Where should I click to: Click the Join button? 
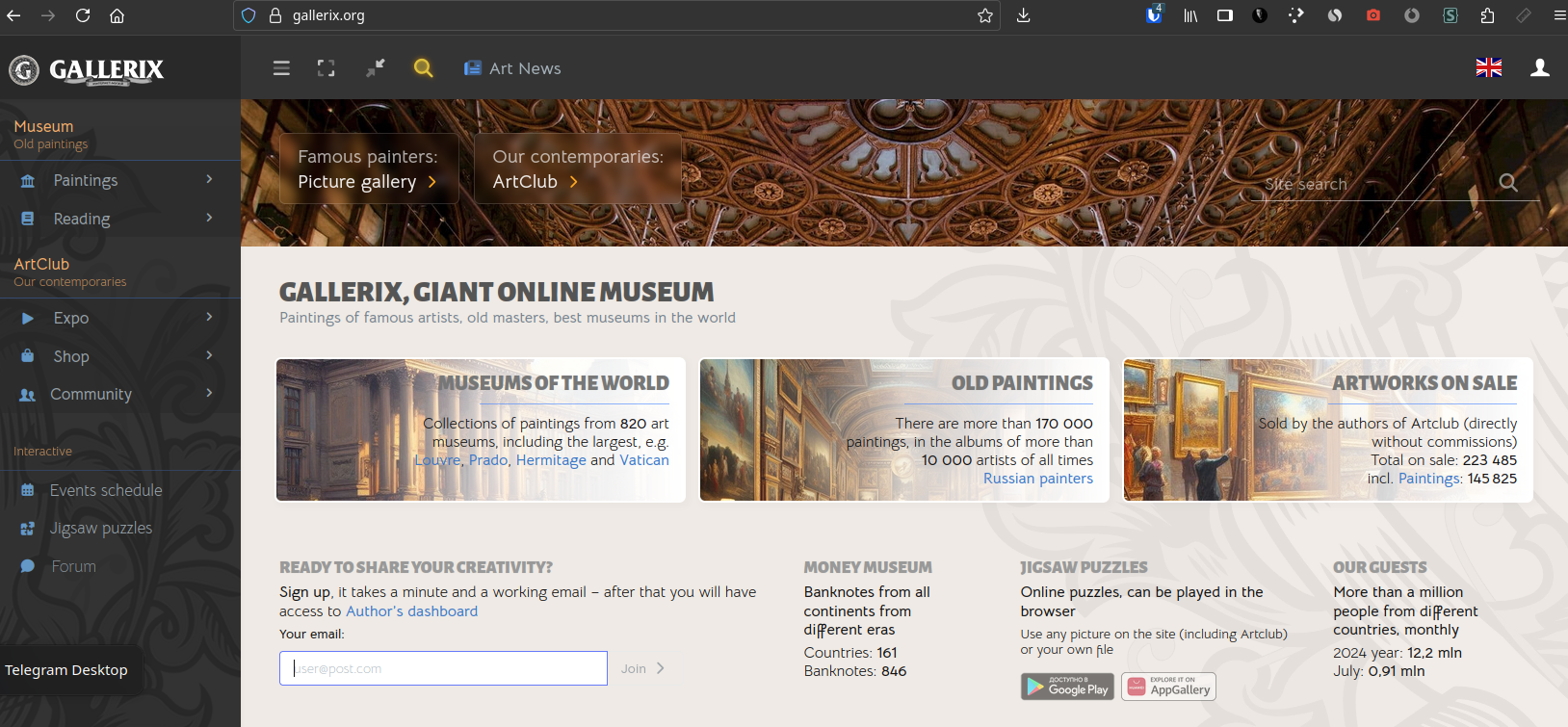click(641, 668)
